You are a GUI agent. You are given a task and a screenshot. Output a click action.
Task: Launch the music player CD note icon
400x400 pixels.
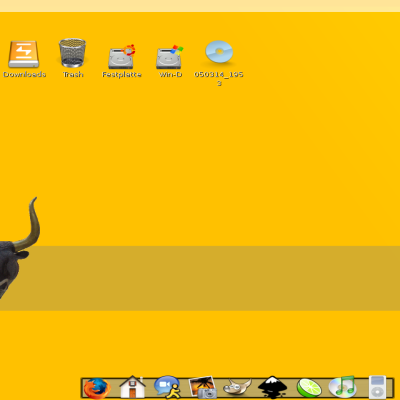[x=342, y=387]
